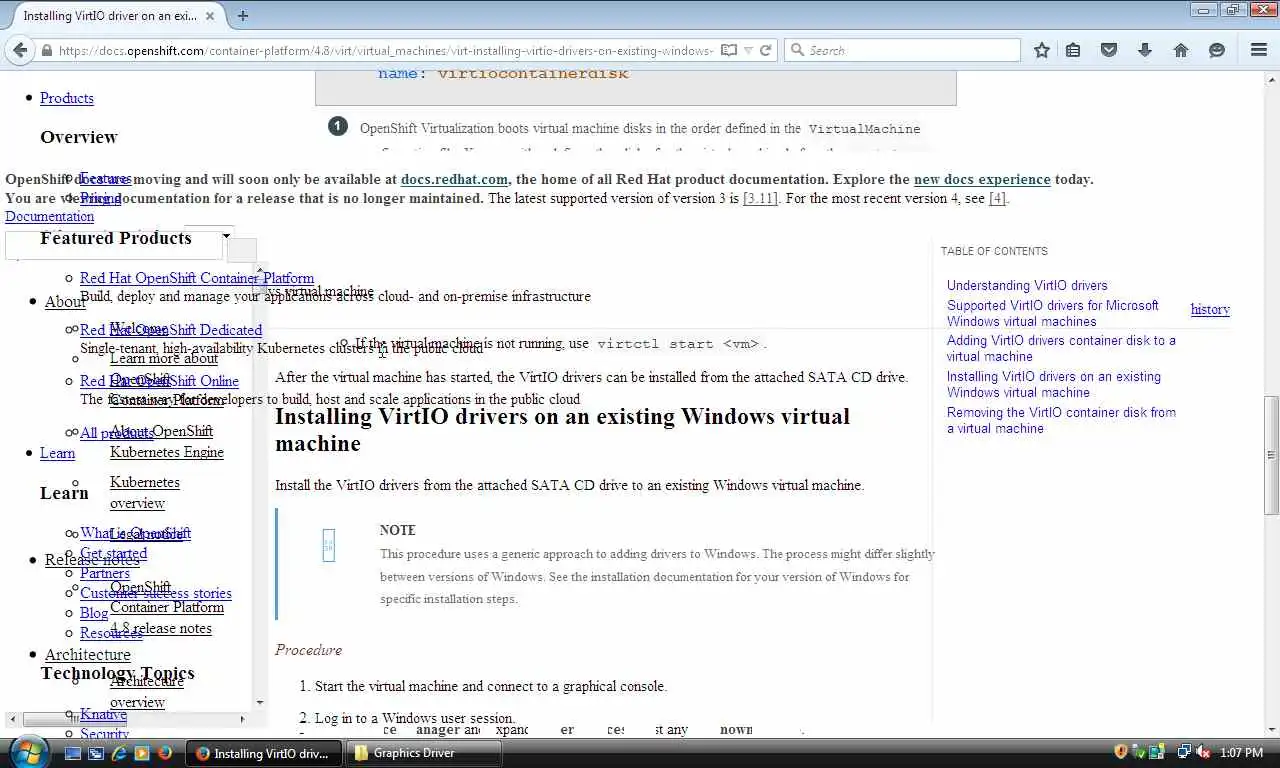Select the Installing VirtIO driver browser tab
Viewport: 1280px width, 768px height.
109,16
